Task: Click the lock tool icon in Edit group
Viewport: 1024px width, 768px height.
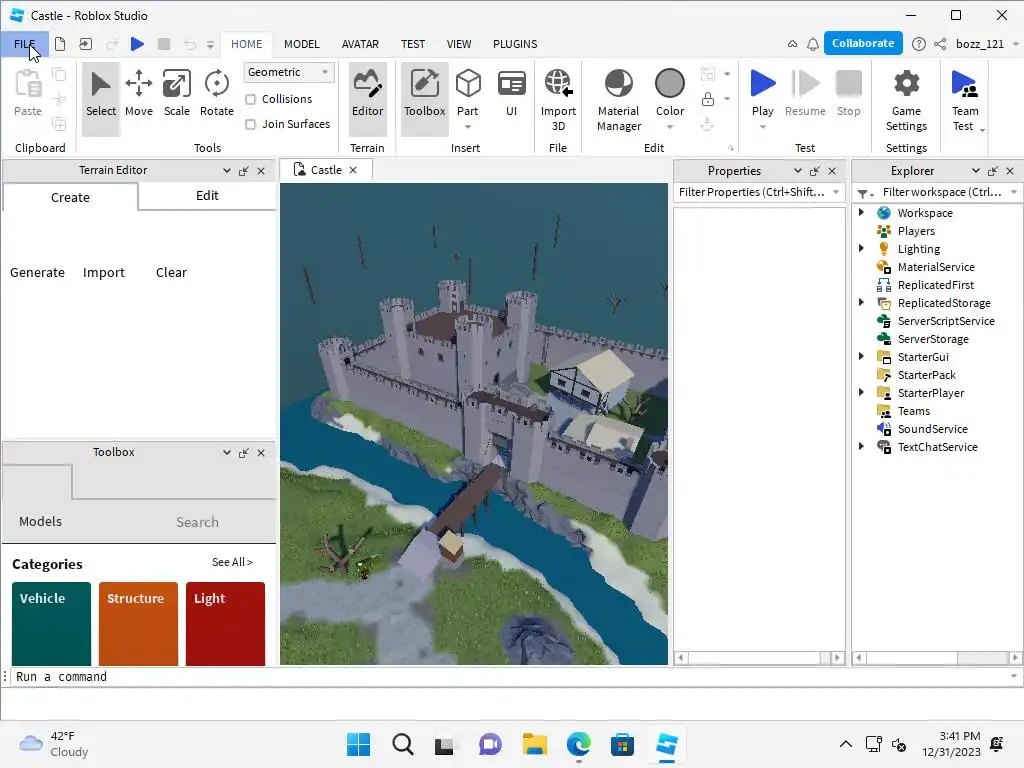Action: coord(707,99)
